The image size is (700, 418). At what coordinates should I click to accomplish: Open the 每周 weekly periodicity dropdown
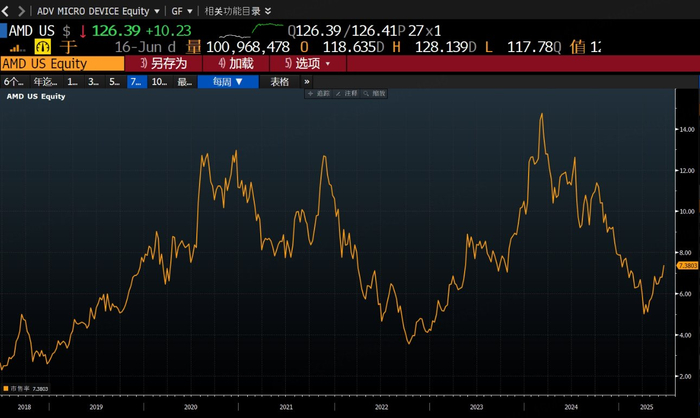(x=228, y=82)
